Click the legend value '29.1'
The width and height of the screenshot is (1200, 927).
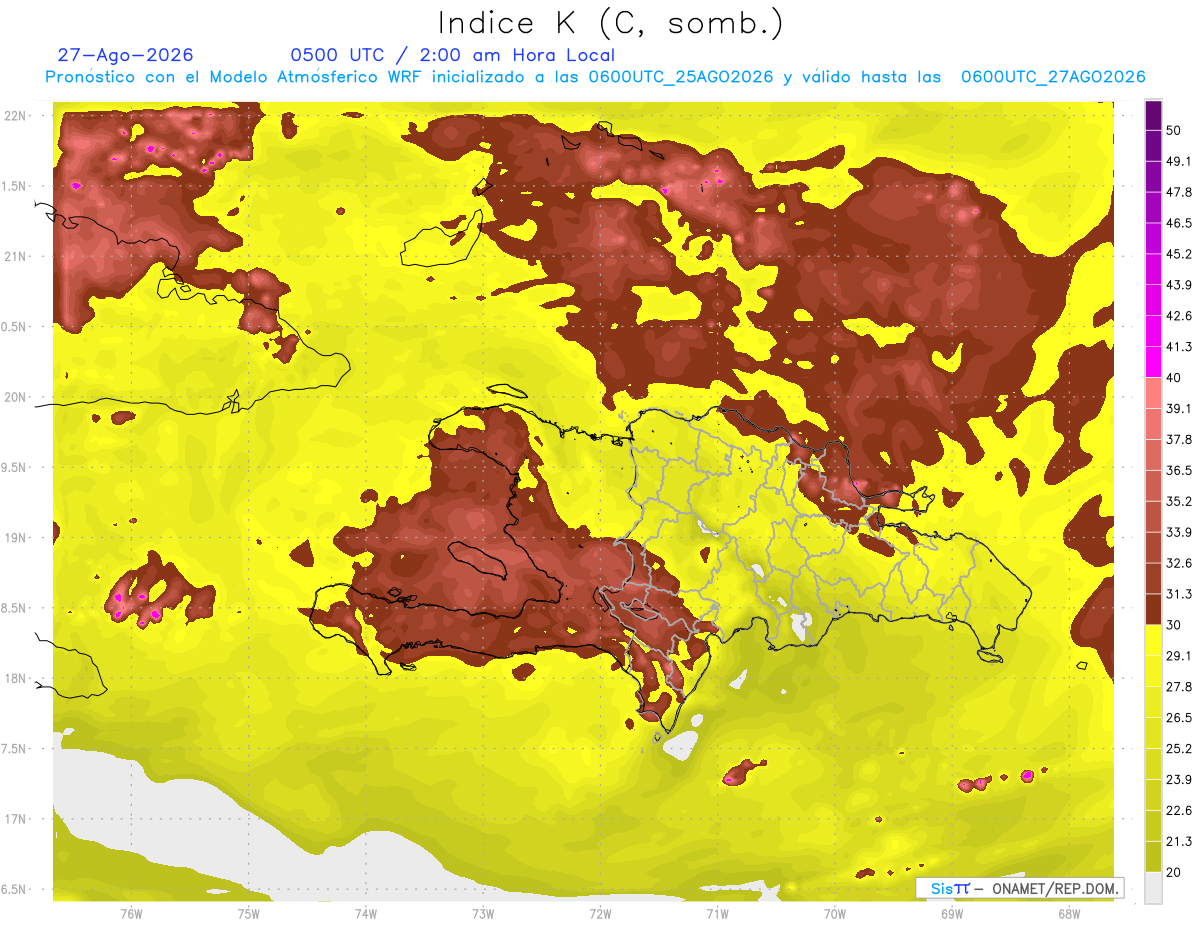(1179, 656)
